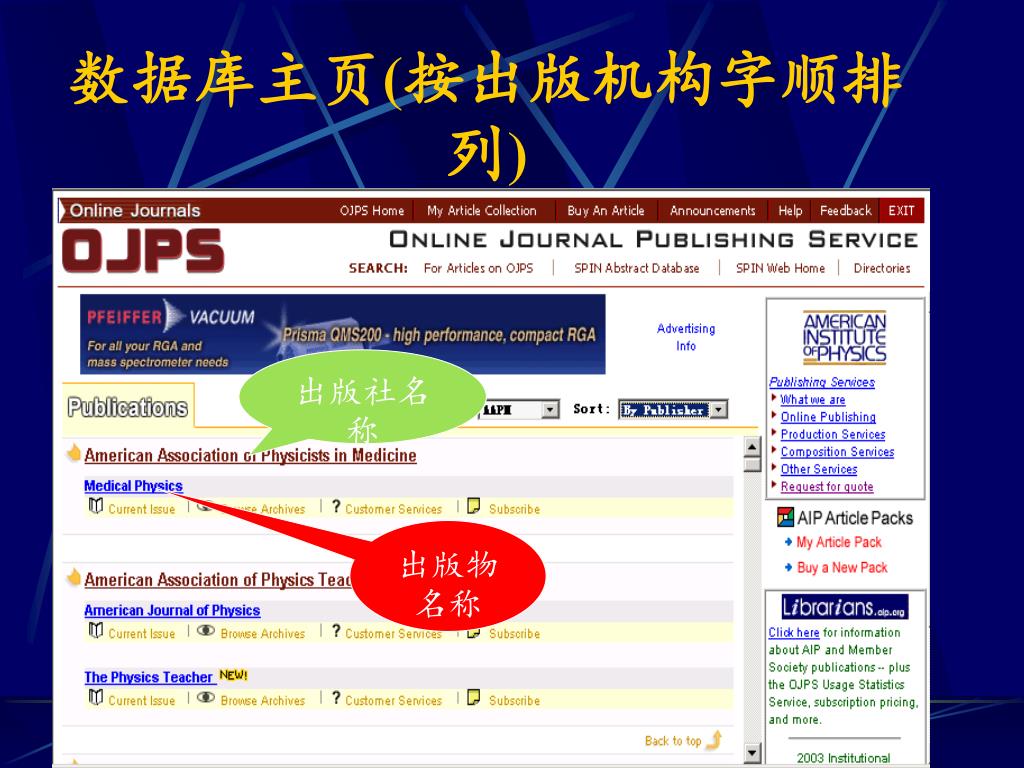The width and height of the screenshot is (1024, 768).
Task: Click Current Issue book icon for American Journal of Physics
Action: point(96,631)
